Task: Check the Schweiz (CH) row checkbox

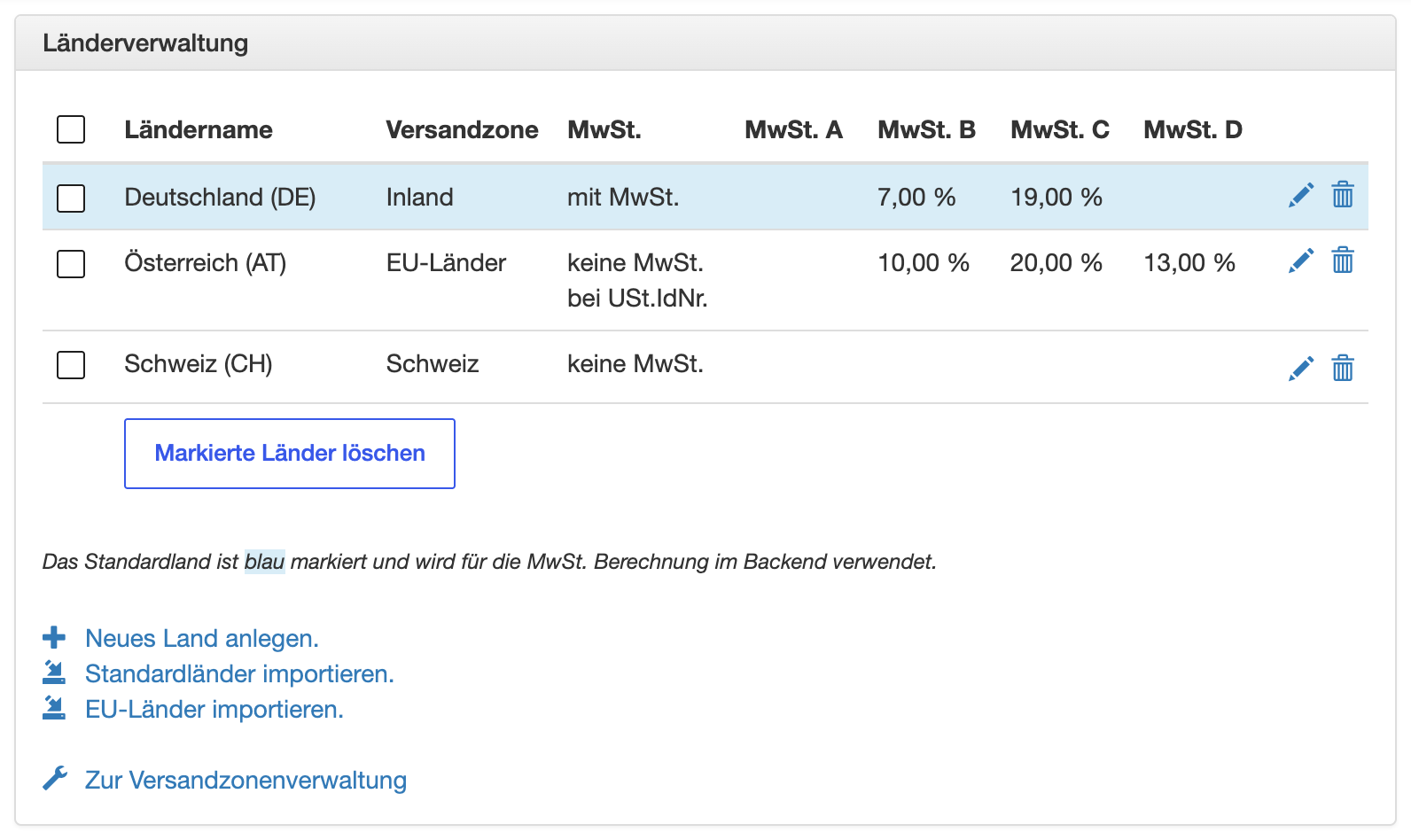Action: tap(71, 364)
